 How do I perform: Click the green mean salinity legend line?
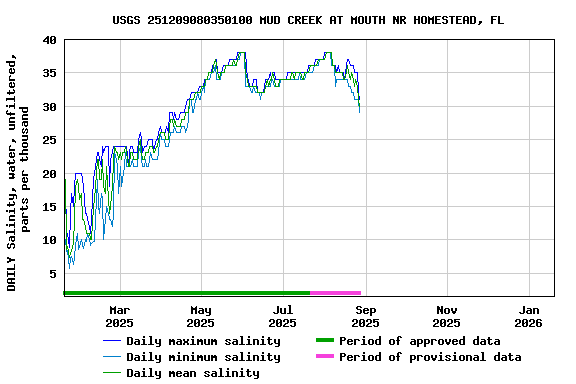[112, 373]
